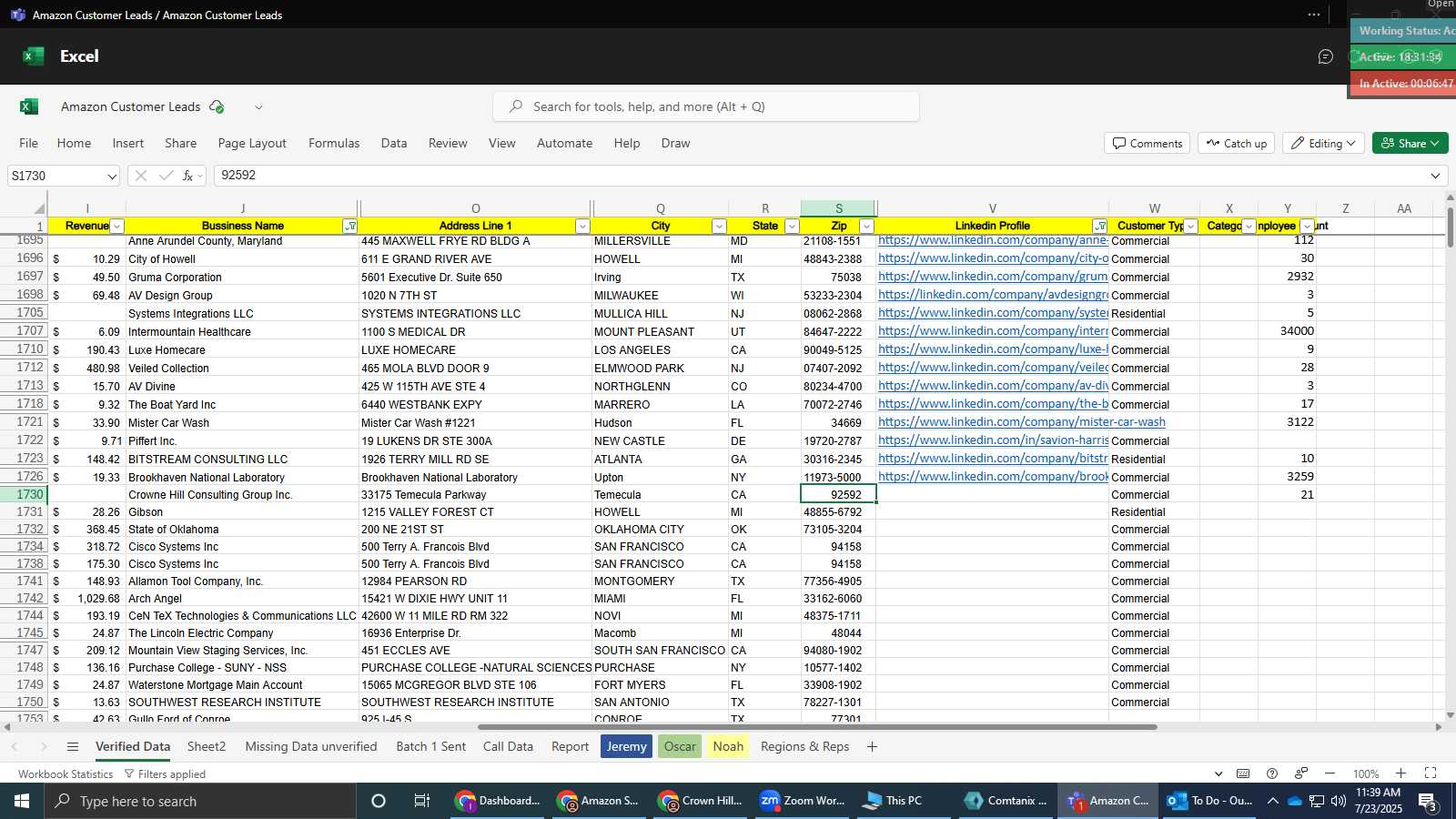Image resolution: width=1456 pixels, height=819 pixels.
Task: Click the select-all triangle corner of the grid
Action: click(39, 208)
